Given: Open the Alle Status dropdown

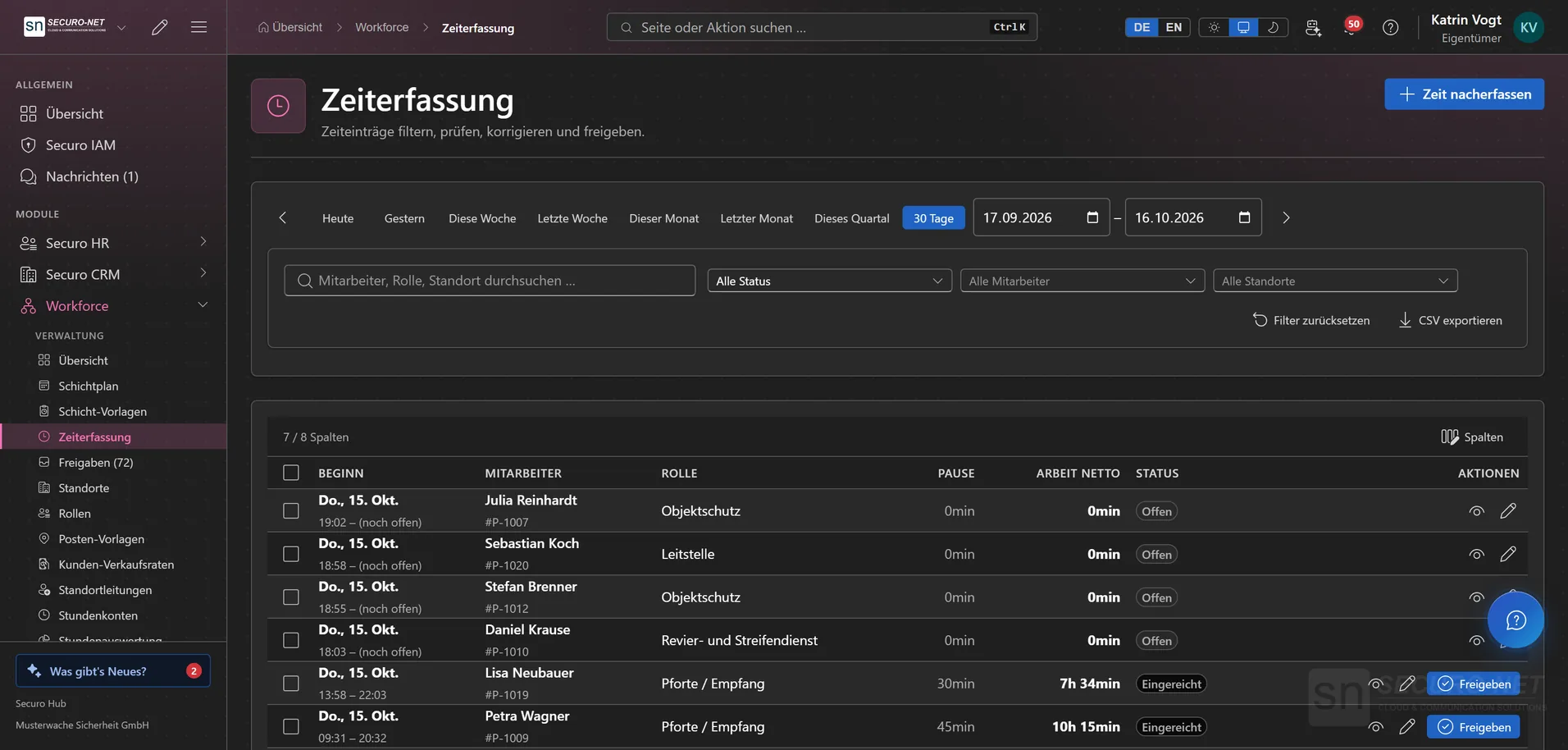Looking at the screenshot, I should (829, 281).
